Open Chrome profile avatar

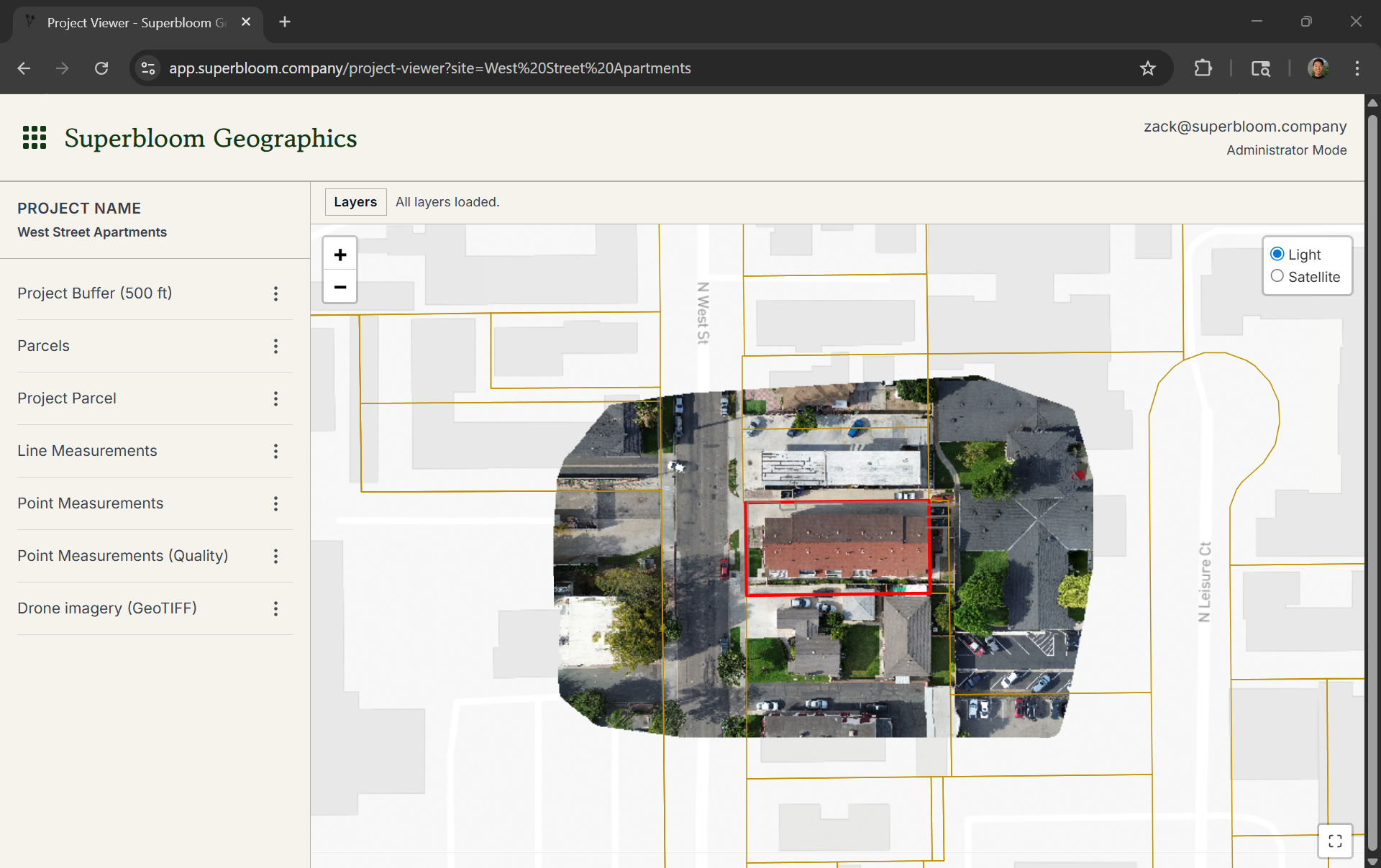(x=1318, y=68)
